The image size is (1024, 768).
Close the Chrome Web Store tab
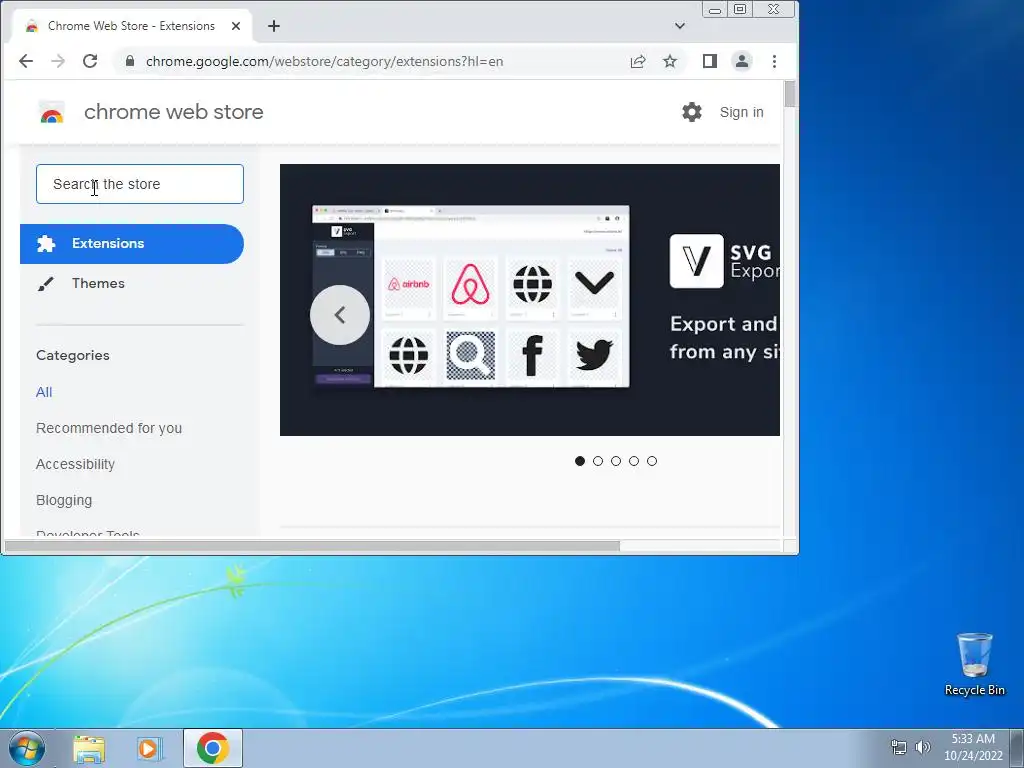(x=236, y=26)
